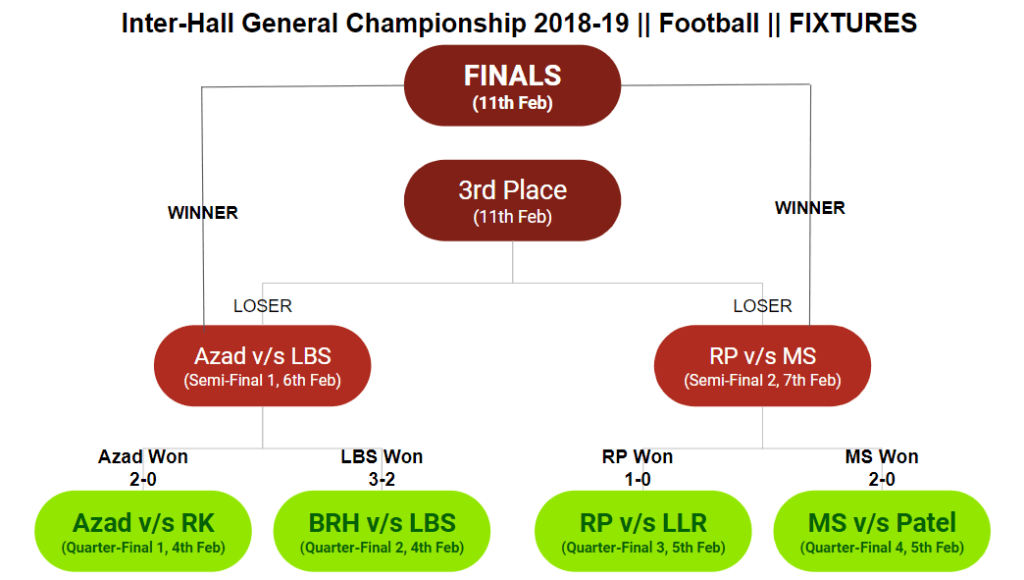Image resolution: width=1024 pixels, height=580 pixels.
Task: Click the left WINNER label
Action: coord(202,213)
